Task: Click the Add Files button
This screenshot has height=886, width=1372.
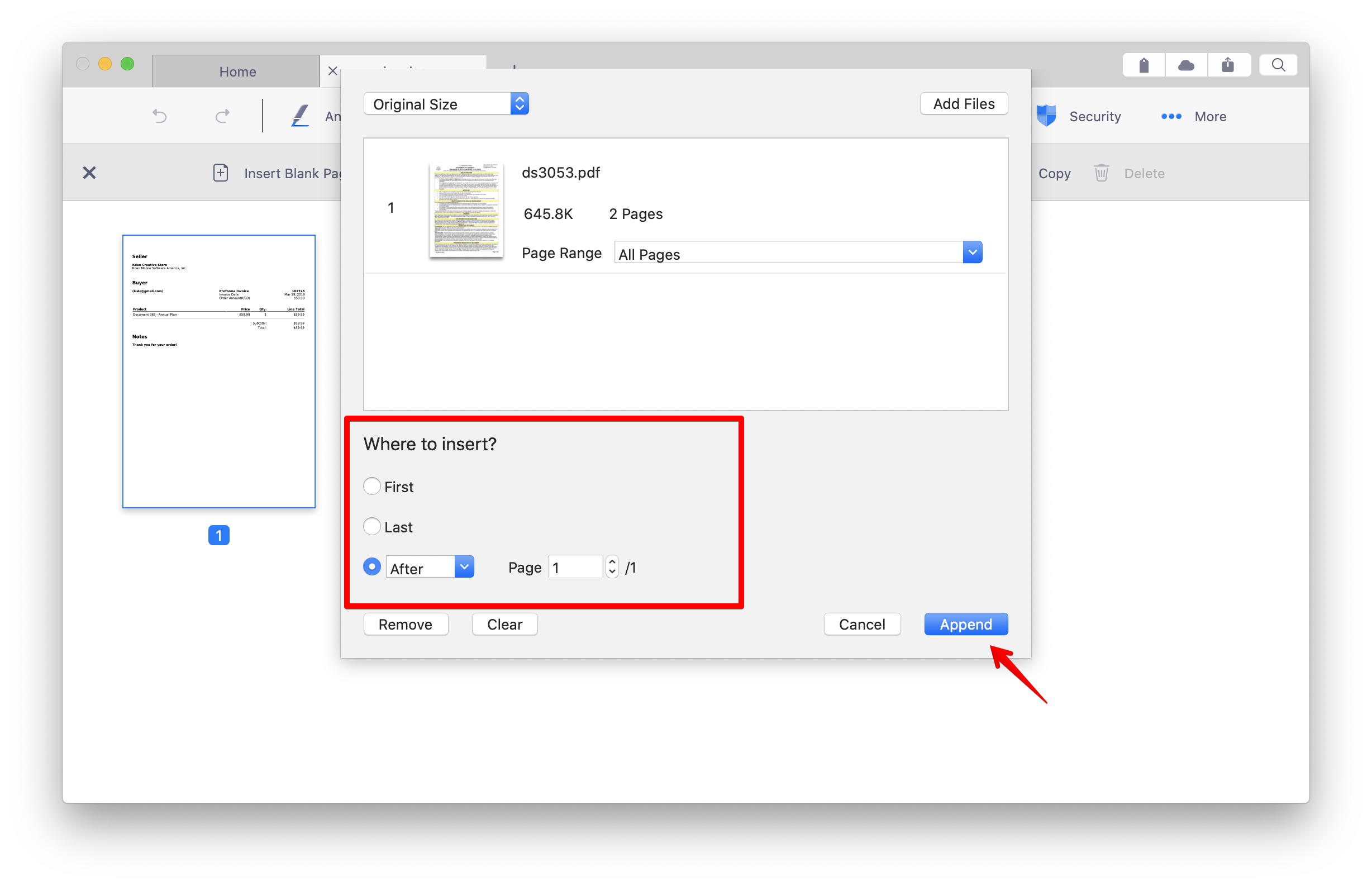Action: point(963,104)
